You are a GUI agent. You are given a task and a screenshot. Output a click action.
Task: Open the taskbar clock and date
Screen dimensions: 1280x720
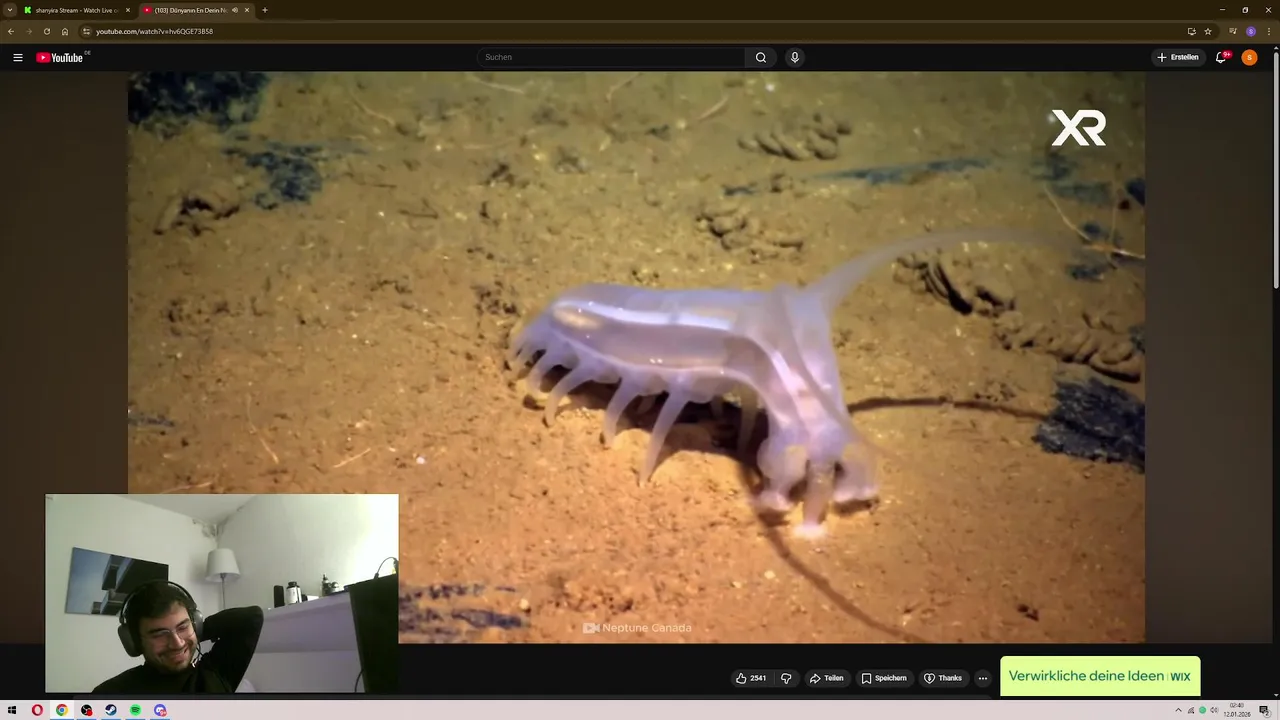pyautogui.click(x=1237, y=710)
